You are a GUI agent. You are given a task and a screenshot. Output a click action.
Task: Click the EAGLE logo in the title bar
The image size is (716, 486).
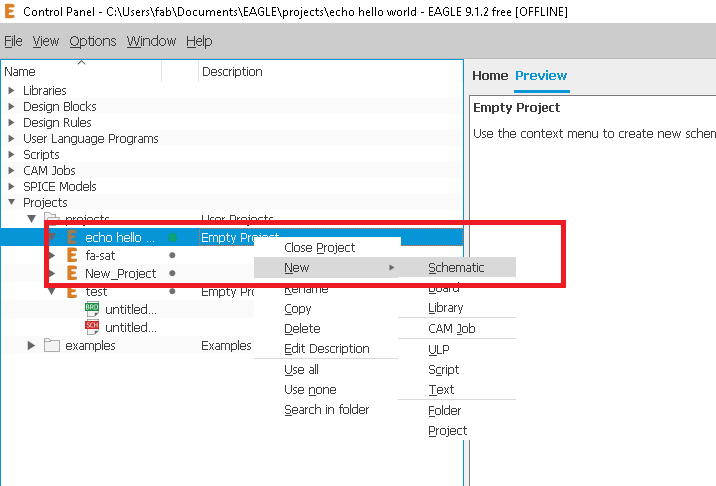pos(10,11)
